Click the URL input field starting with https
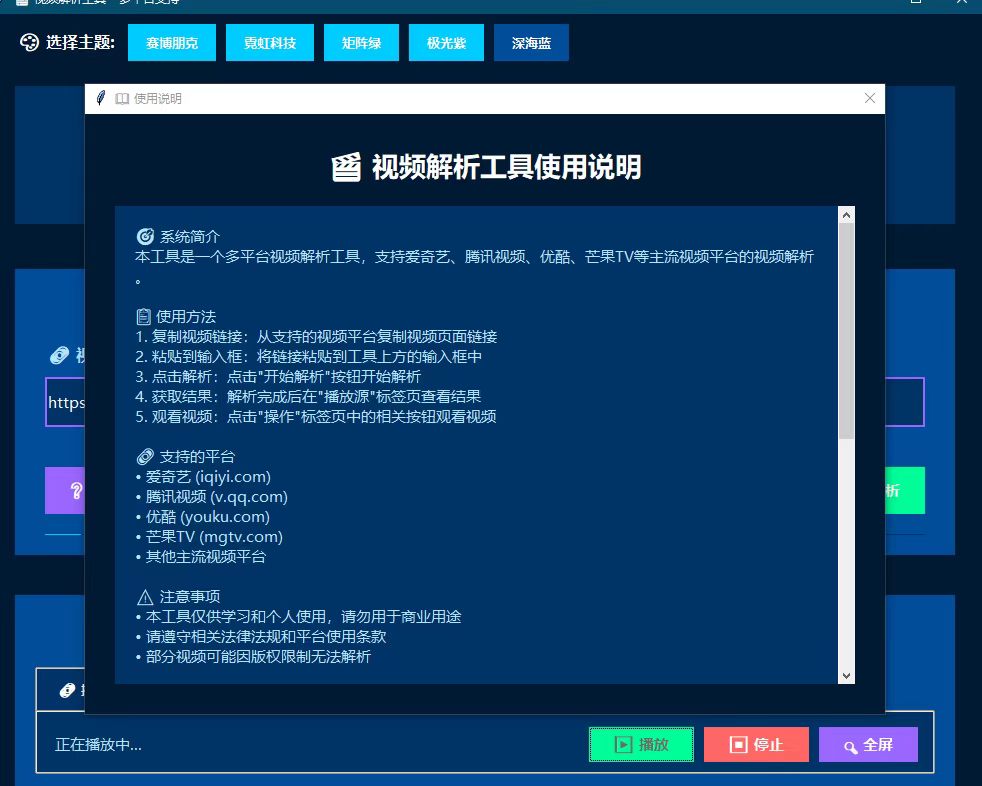This screenshot has width=982, height=786. click(65, 402)
